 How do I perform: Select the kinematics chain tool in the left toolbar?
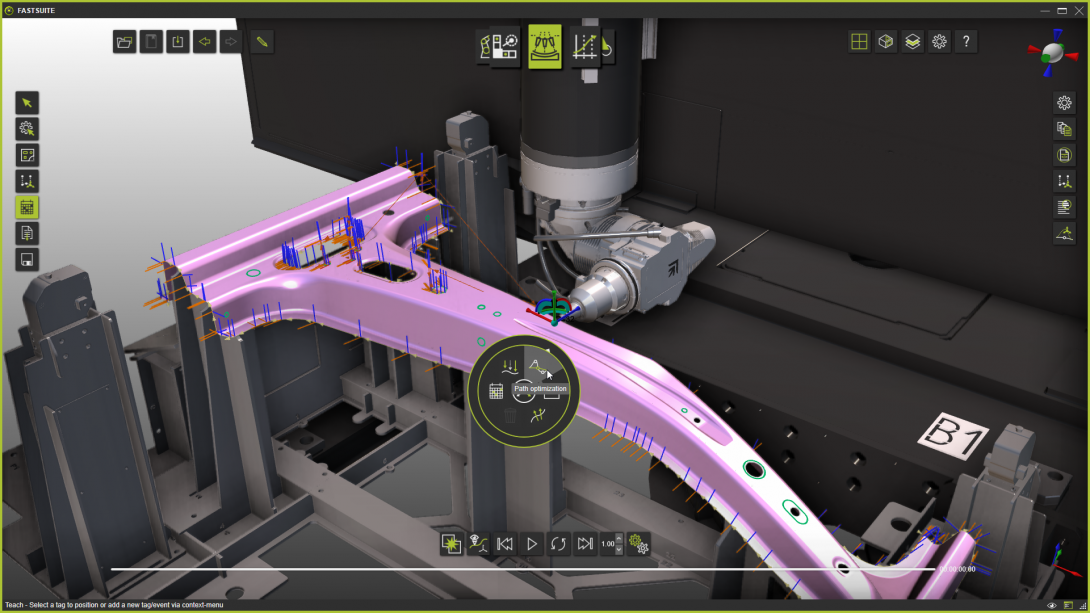tap(27, 180)
